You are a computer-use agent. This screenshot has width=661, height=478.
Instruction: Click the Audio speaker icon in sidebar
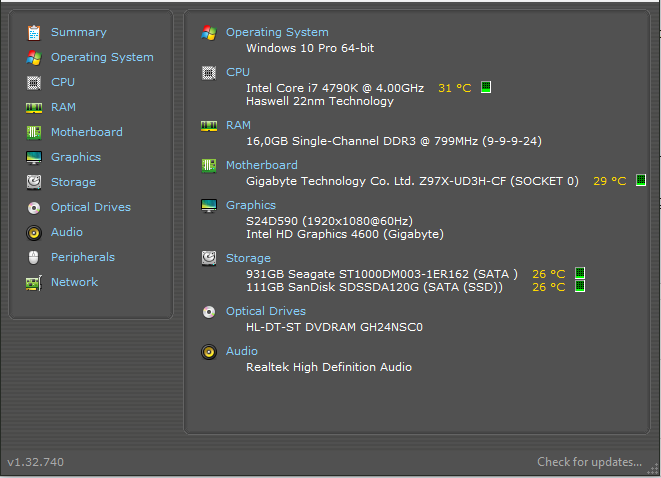[x=34, y=233]
